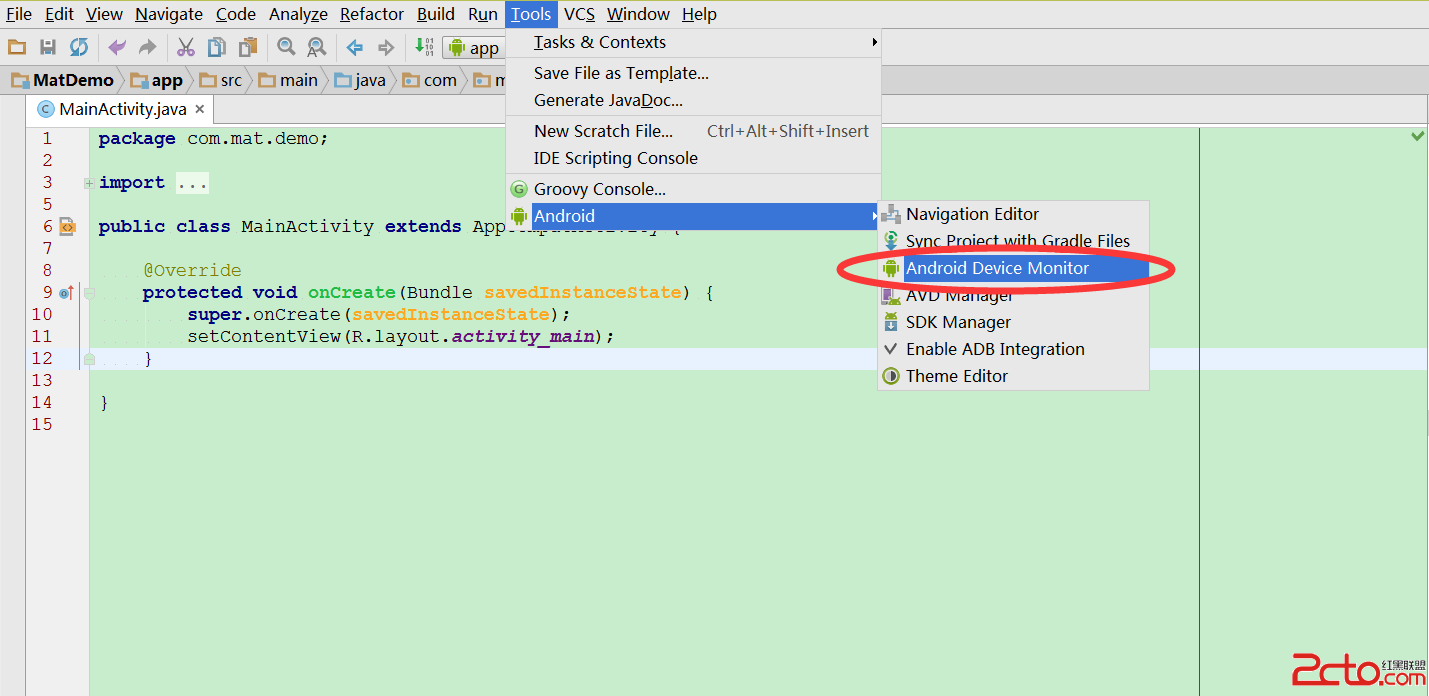
Task: Open the VCS menu
Action: click(x=579, y=14)
